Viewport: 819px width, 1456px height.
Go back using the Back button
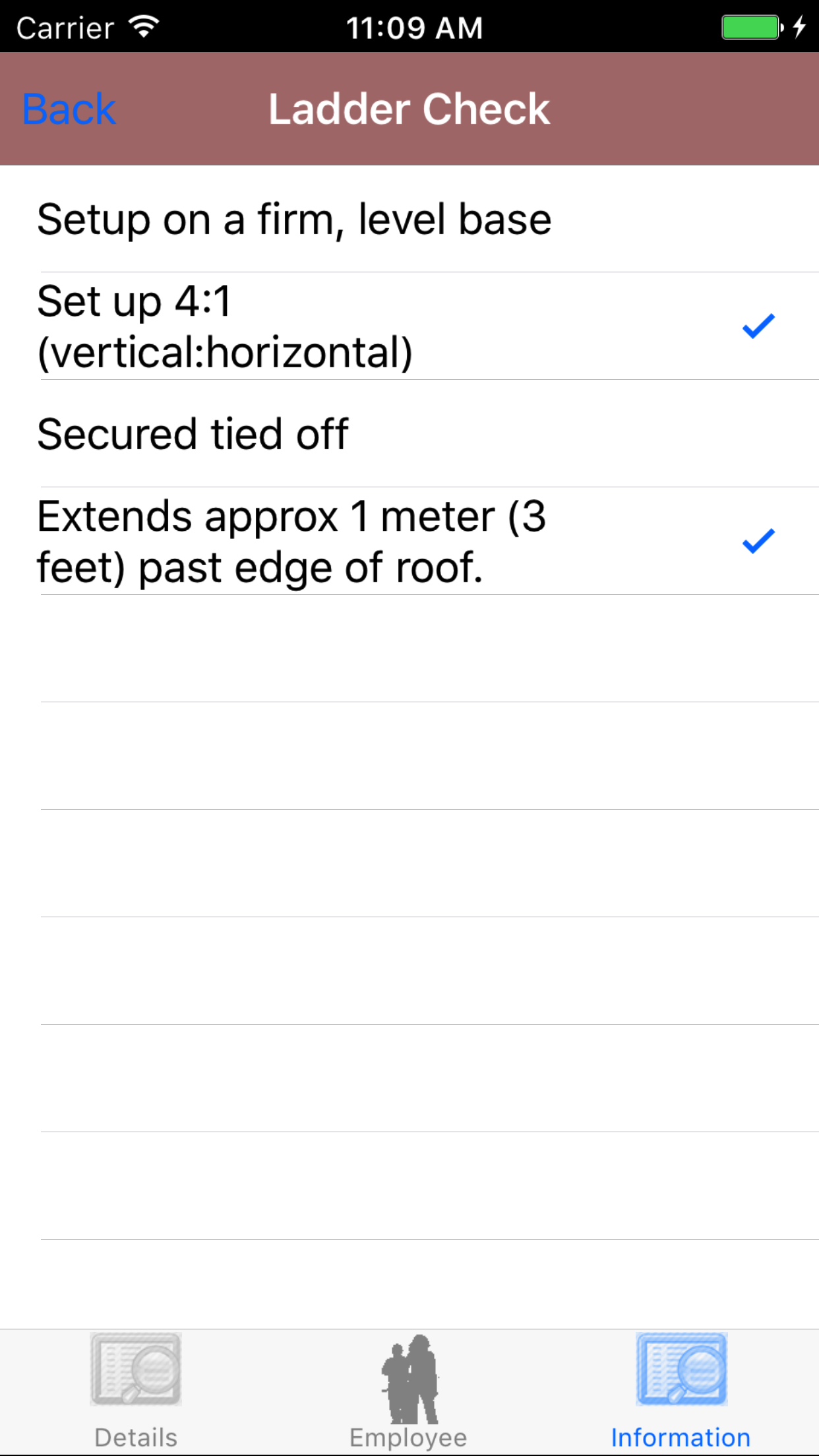click(69, 109)
